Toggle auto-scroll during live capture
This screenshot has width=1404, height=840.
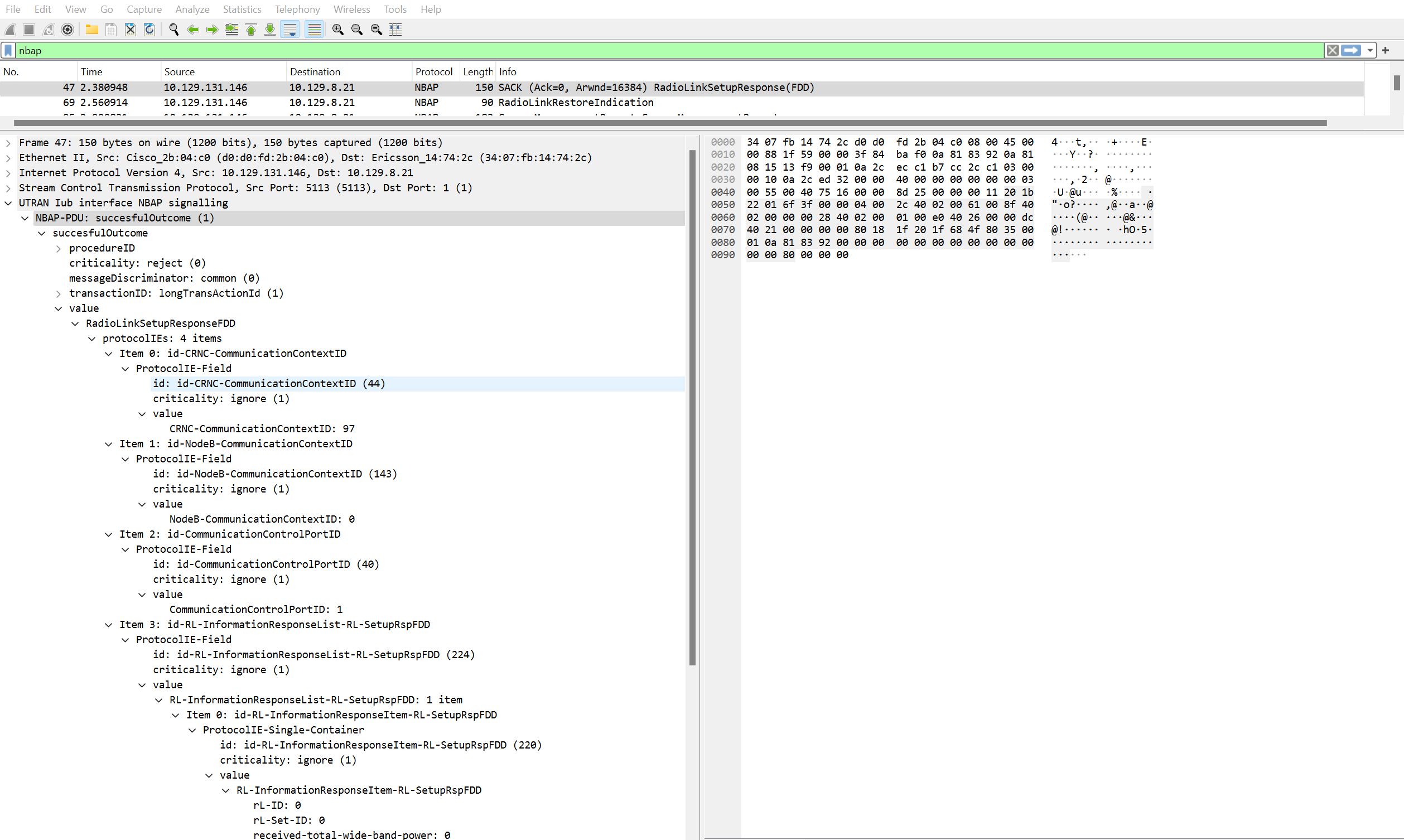click(x=290, y=30)
